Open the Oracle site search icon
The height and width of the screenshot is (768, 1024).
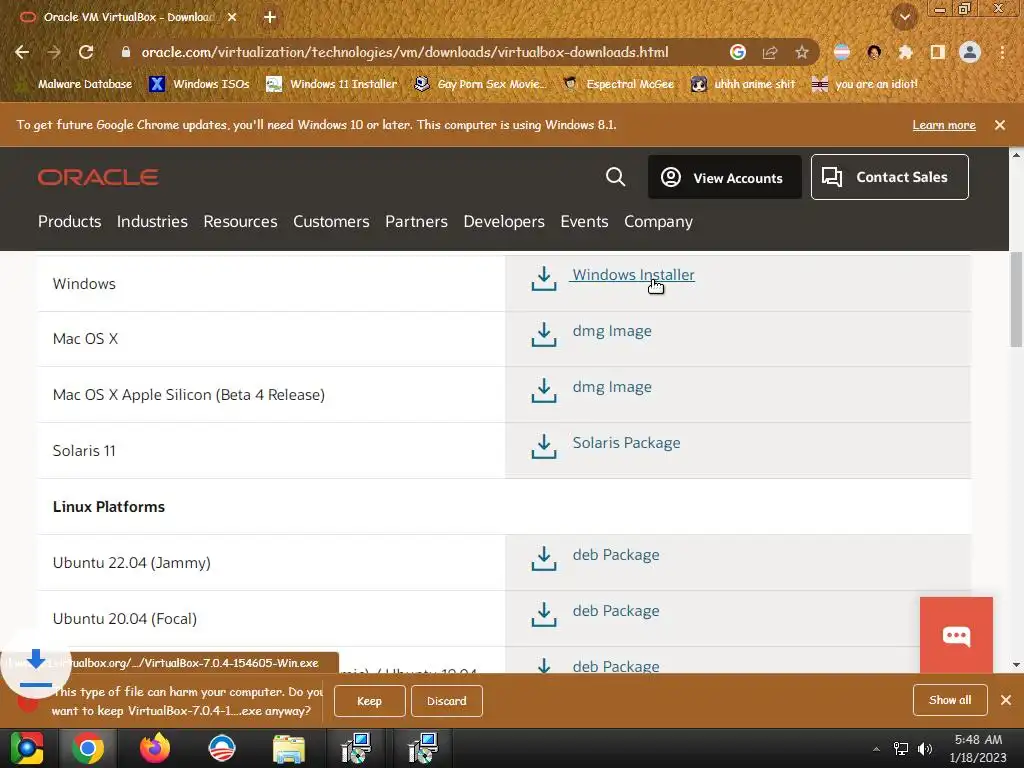click(615, 176)
